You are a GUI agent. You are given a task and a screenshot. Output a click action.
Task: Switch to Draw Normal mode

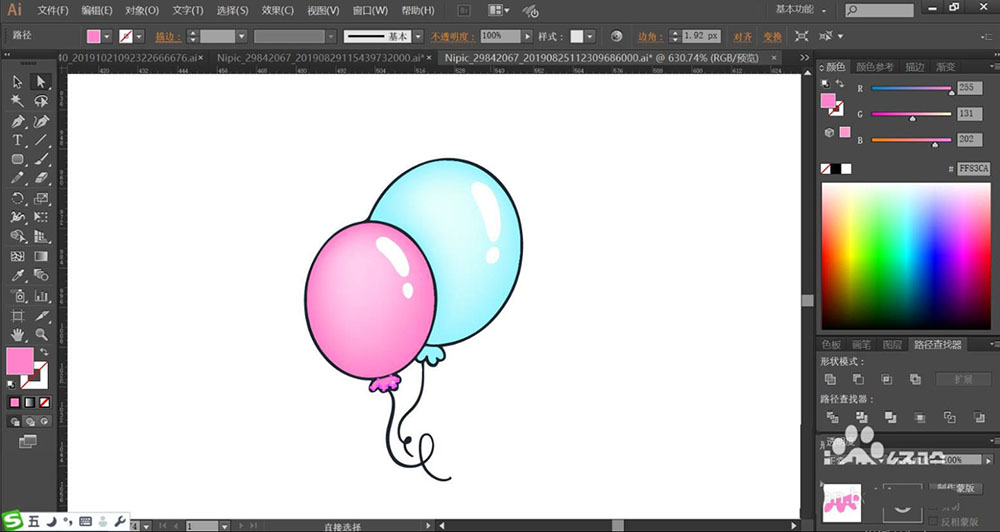click(x=15, y=422)
